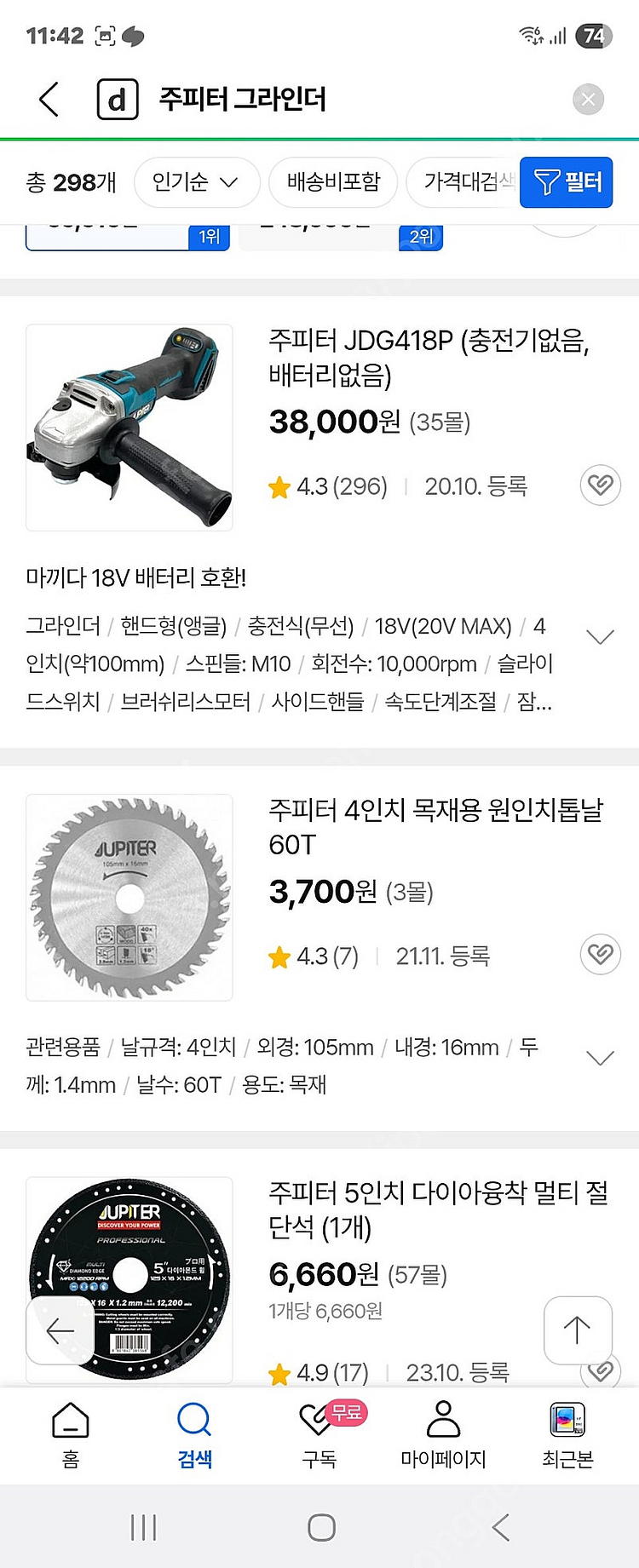Tap the floating left-arrow back button

coord(60,1330)
